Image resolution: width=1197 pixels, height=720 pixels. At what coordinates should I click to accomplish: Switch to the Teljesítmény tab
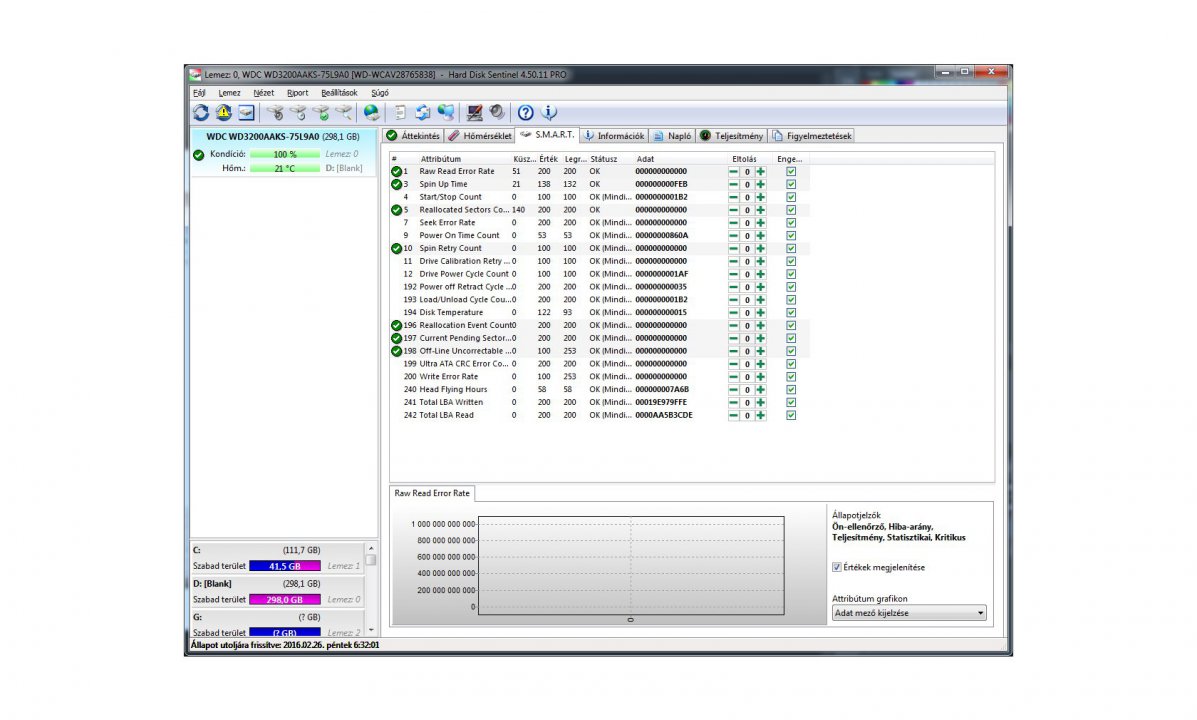(x=731, y=136)
